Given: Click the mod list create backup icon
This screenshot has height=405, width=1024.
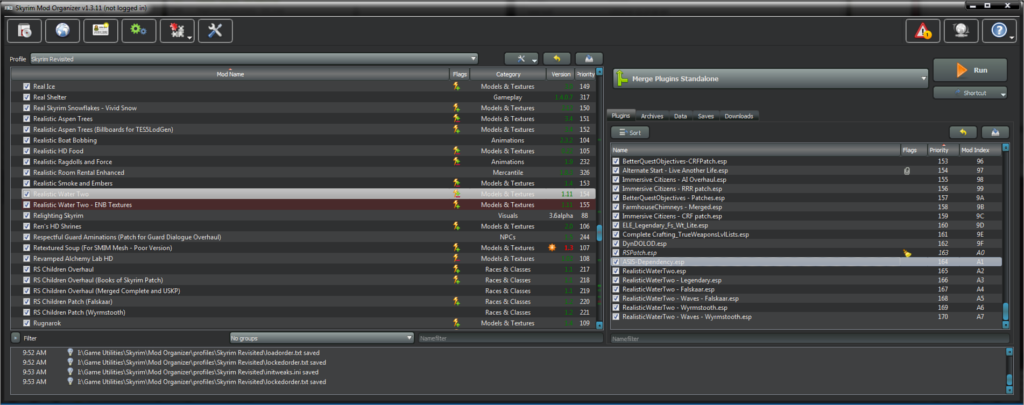Looking at the screenshot, I should (x=589, y=58).
